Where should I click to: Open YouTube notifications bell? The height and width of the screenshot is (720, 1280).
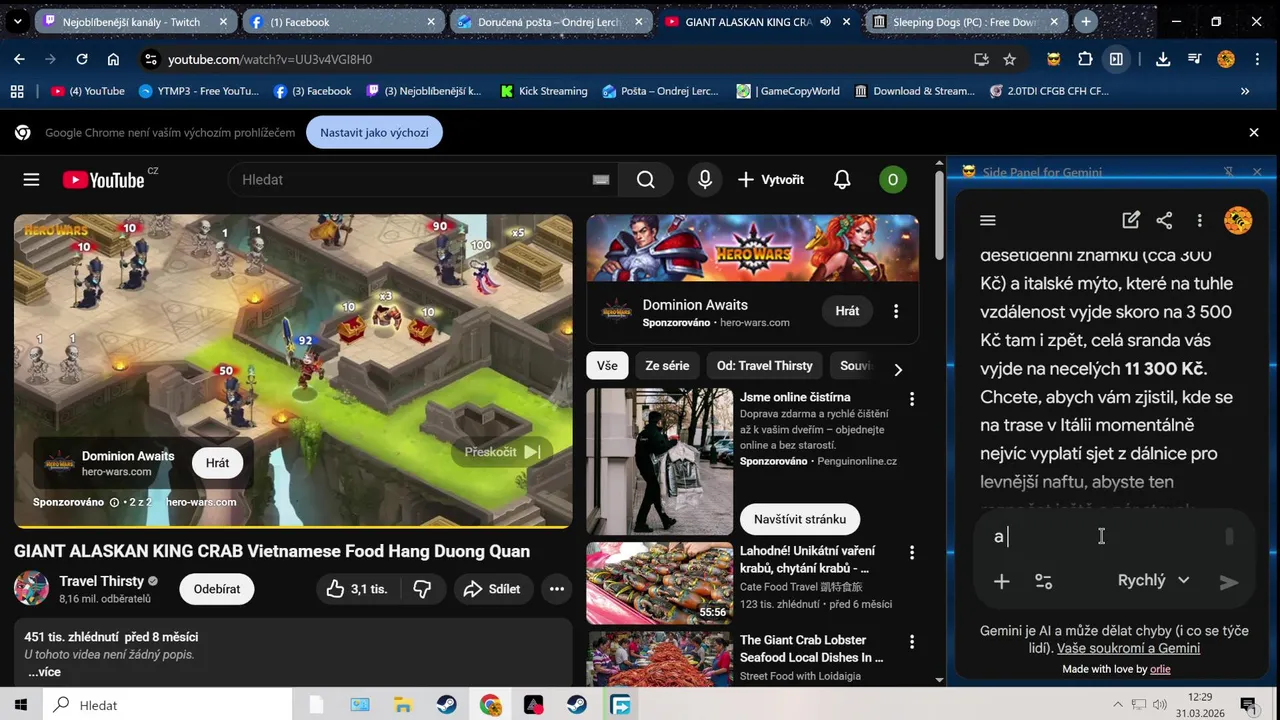[842, 180]
